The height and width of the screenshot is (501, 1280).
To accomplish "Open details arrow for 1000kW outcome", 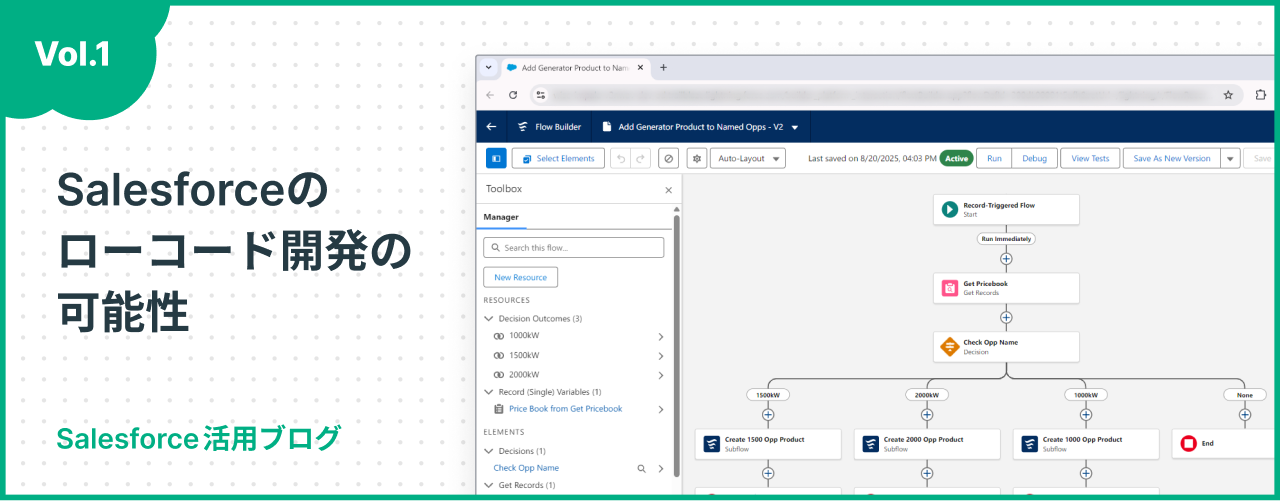I will coord(661,337).
